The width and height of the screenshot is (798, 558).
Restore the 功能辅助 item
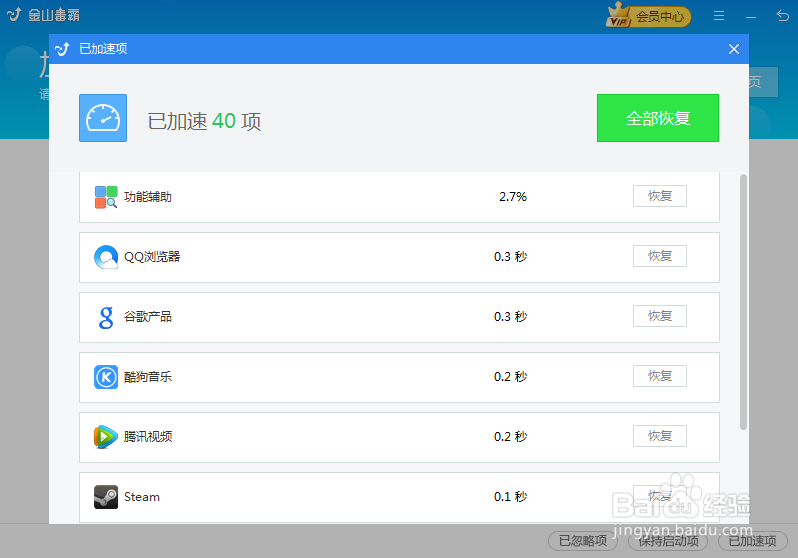[x=660, y=196]
